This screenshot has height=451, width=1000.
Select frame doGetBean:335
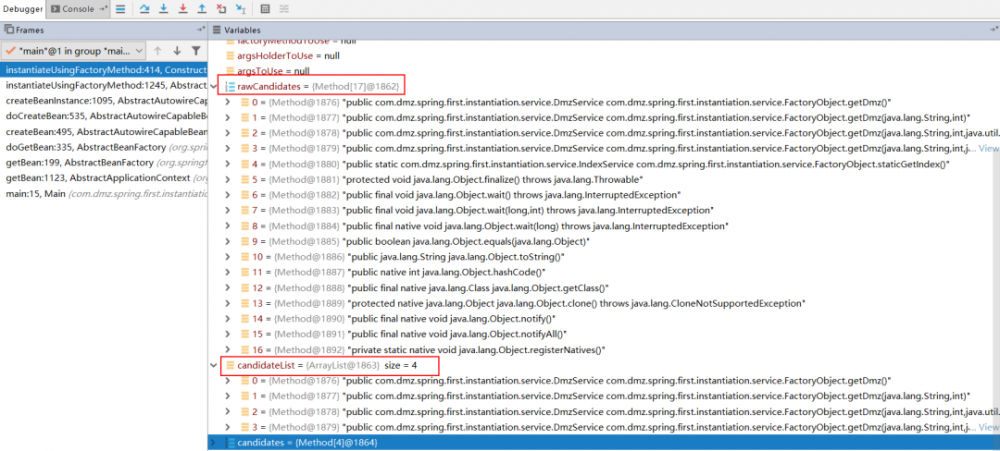point(104,147)
